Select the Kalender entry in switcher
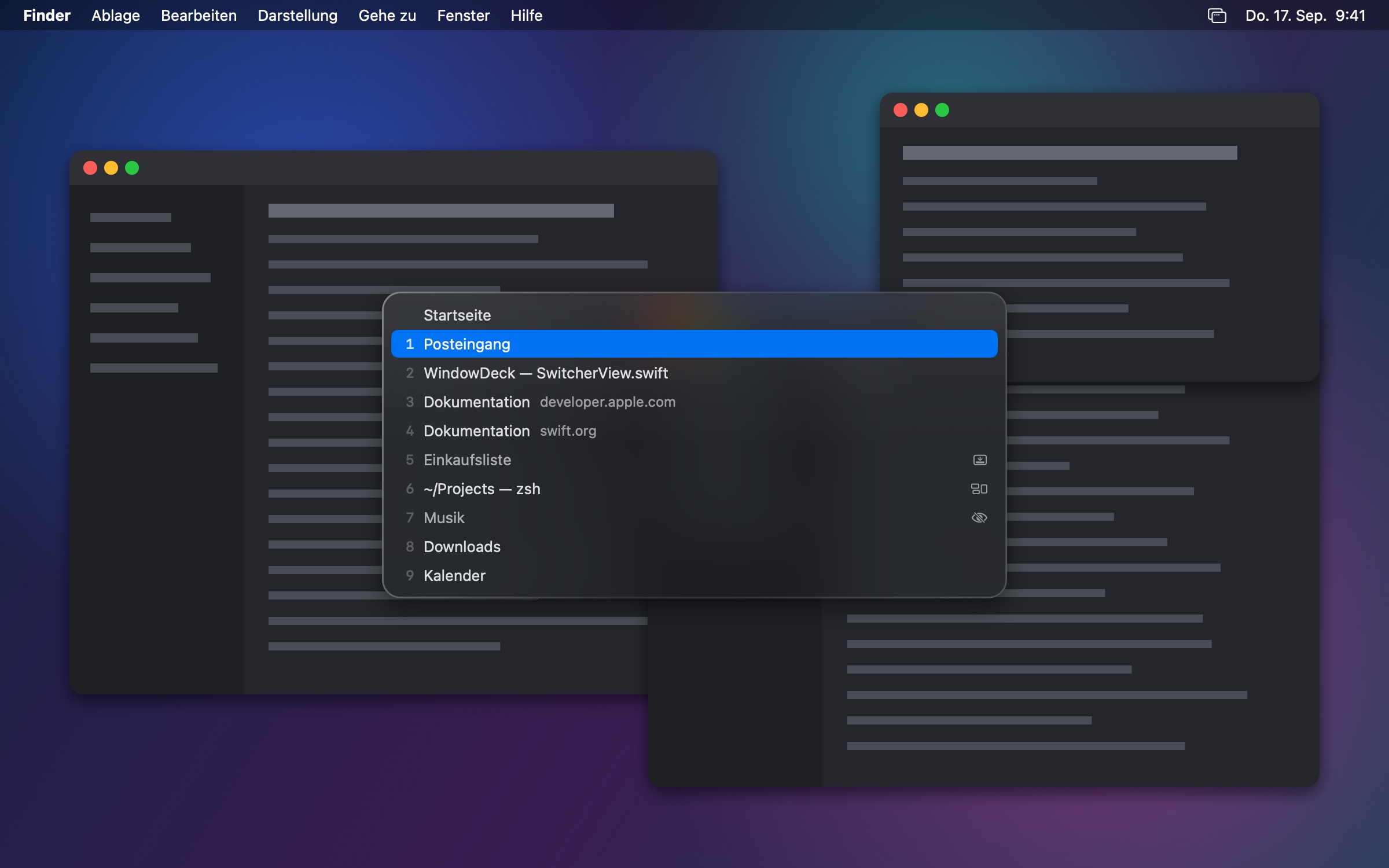The image size is (1389, 868). click(694, 576)
